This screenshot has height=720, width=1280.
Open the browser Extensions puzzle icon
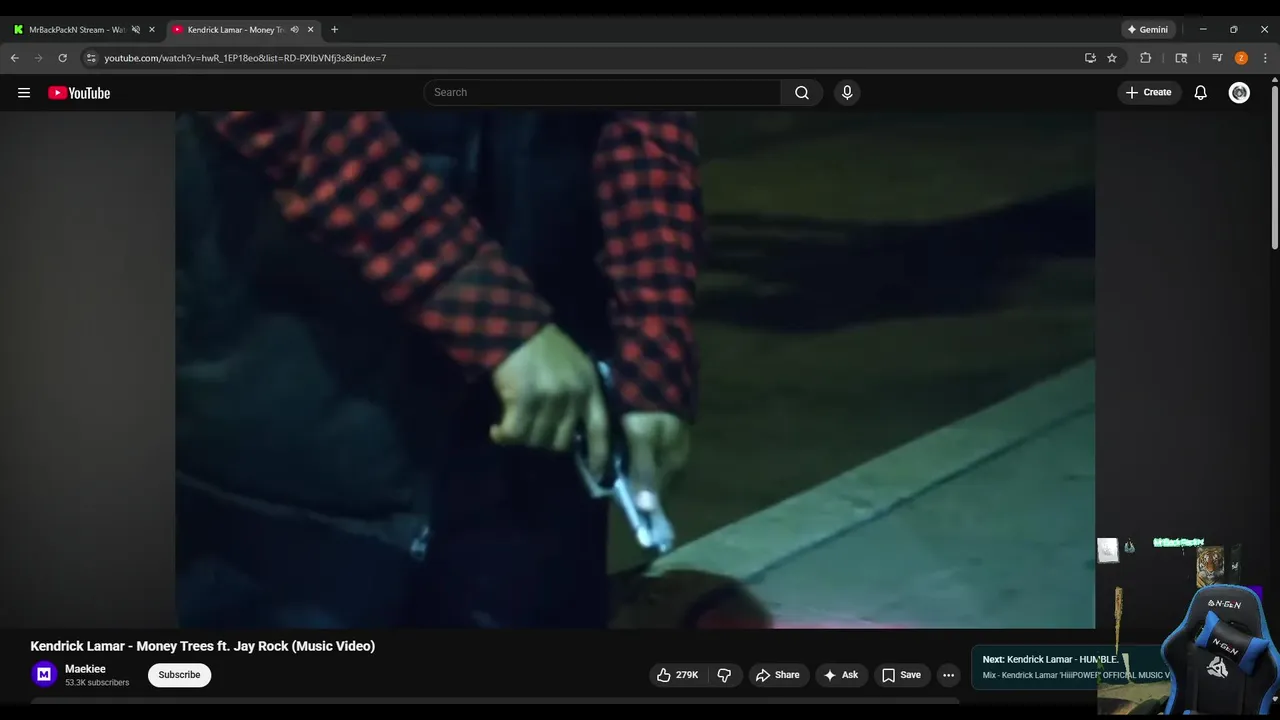tap(1146, 58)
